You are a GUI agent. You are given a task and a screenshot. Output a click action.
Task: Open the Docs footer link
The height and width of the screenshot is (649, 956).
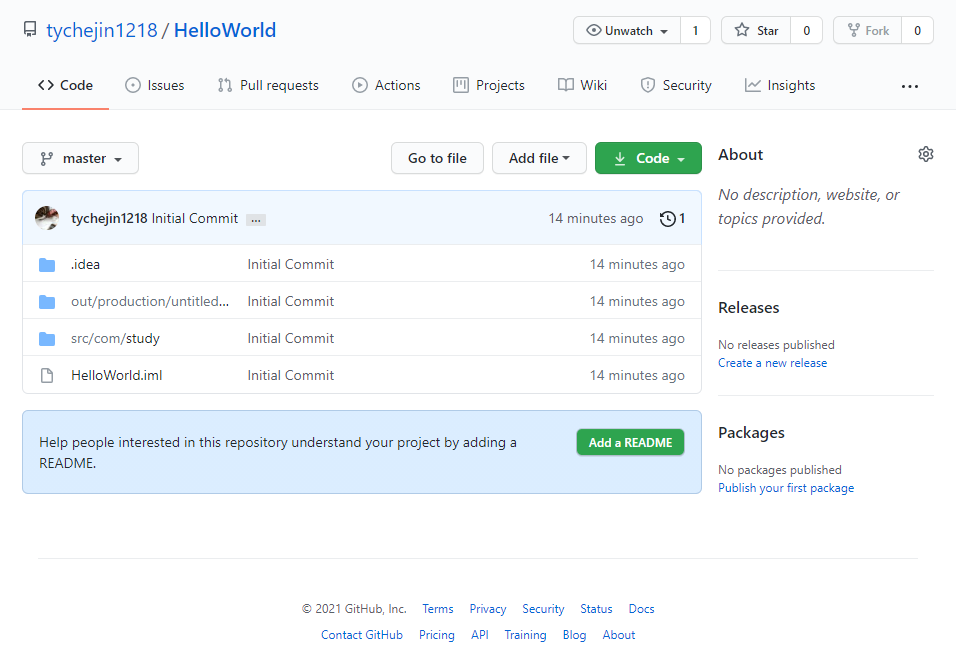tap(641, 609)
